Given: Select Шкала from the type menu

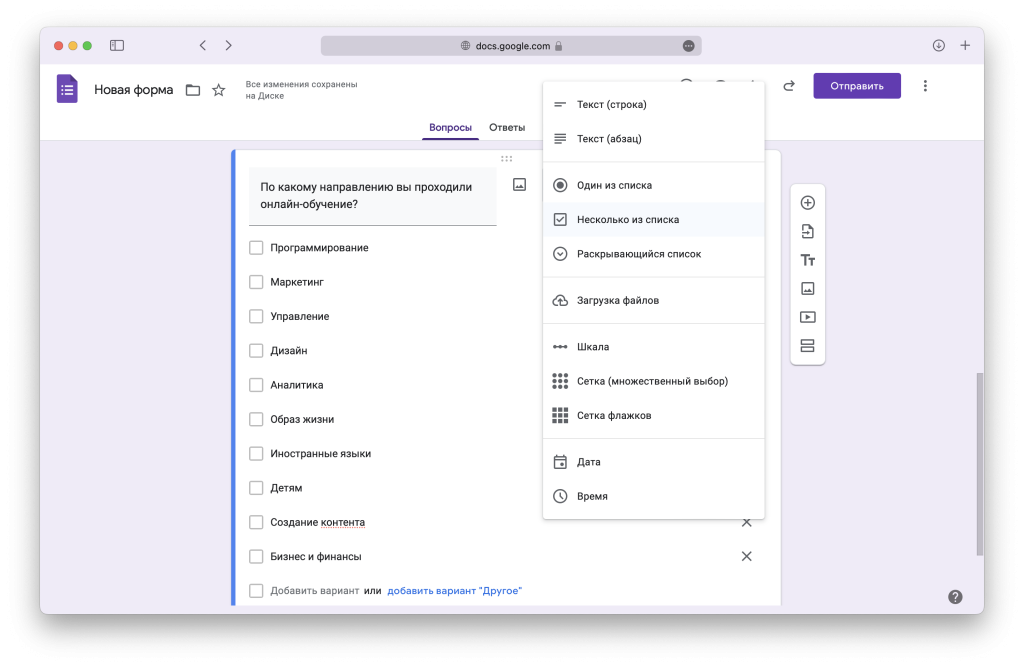Looking at the screenshot, I should point(592,347).
